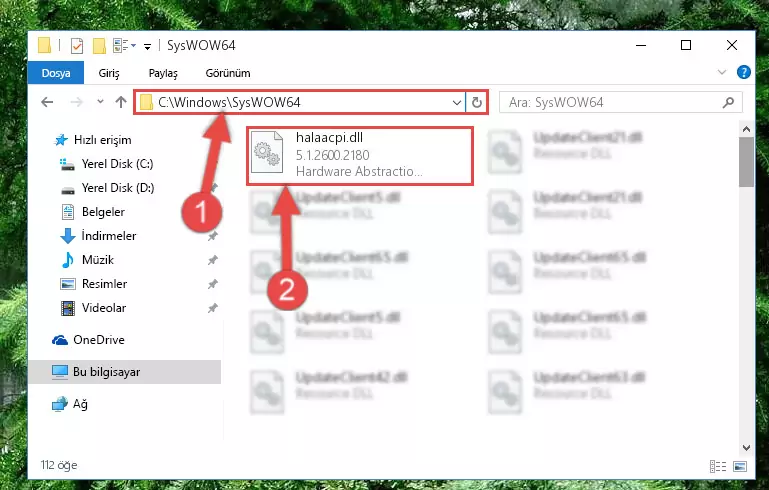Click the Videolar film icon
The image size is (769, 490).
point(68,308)
